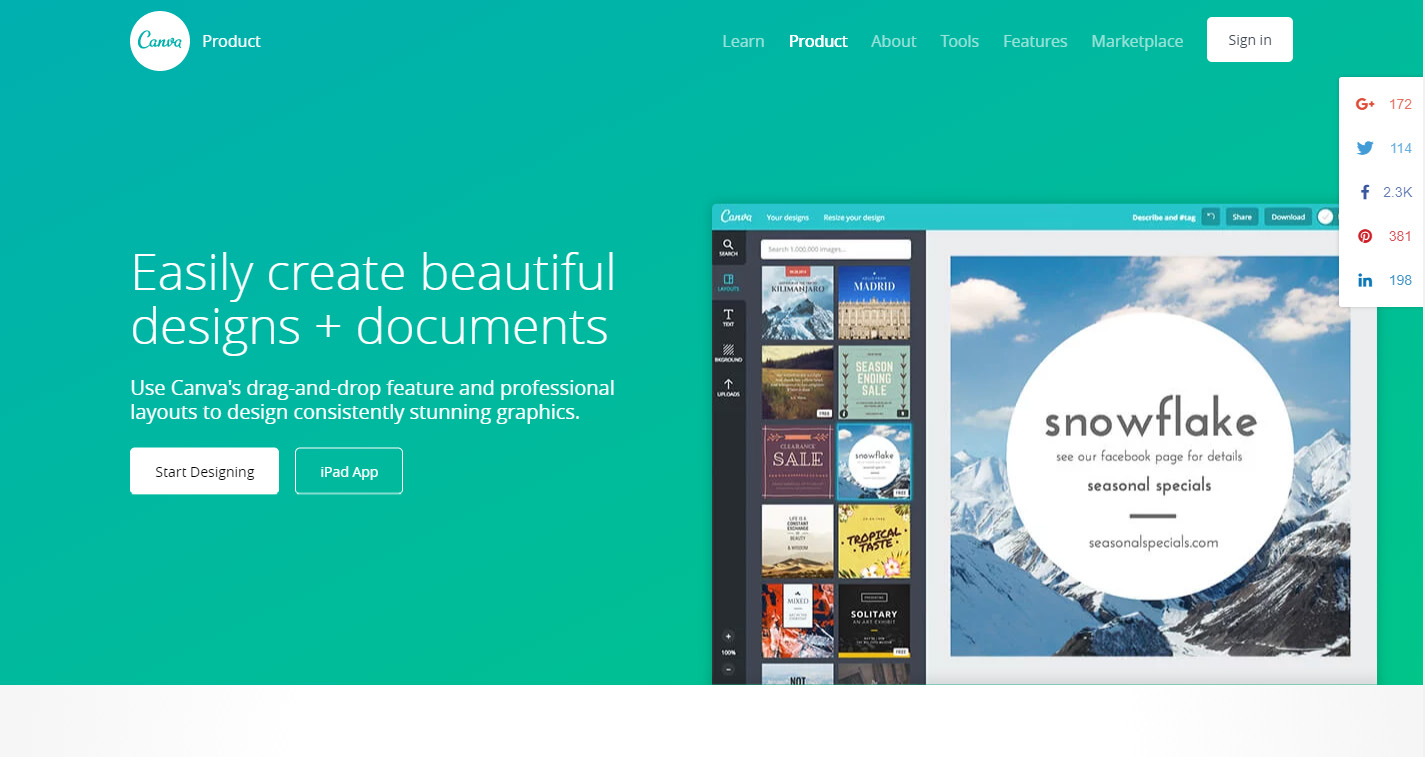Select the Text tool in editor preview sidebar
This screenshot has width=1425, height=757.
(728, 318)
